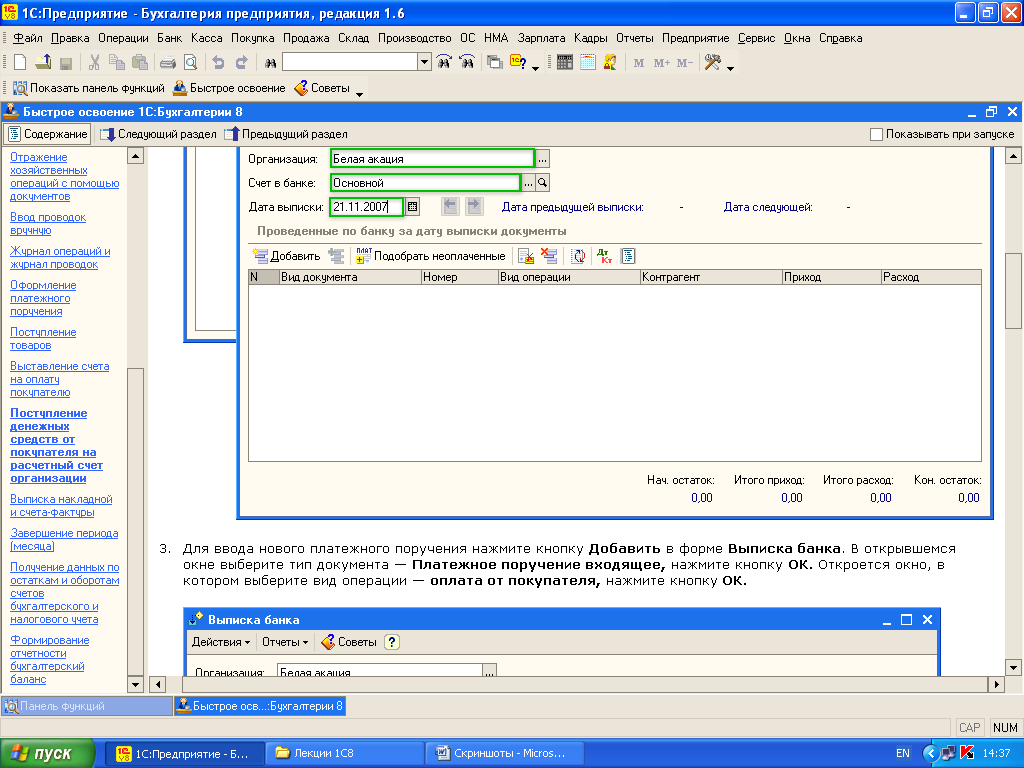Create a new document with the blank page icon
The height and width of the screenshot is (768, 1024).
pos(20,63)
